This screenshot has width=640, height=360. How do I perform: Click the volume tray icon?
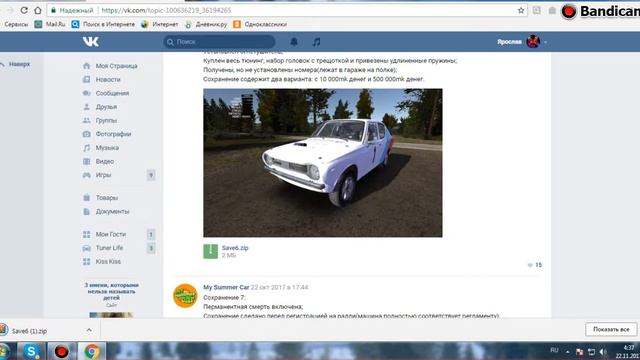pyautogui.click(x=603, y=351)
